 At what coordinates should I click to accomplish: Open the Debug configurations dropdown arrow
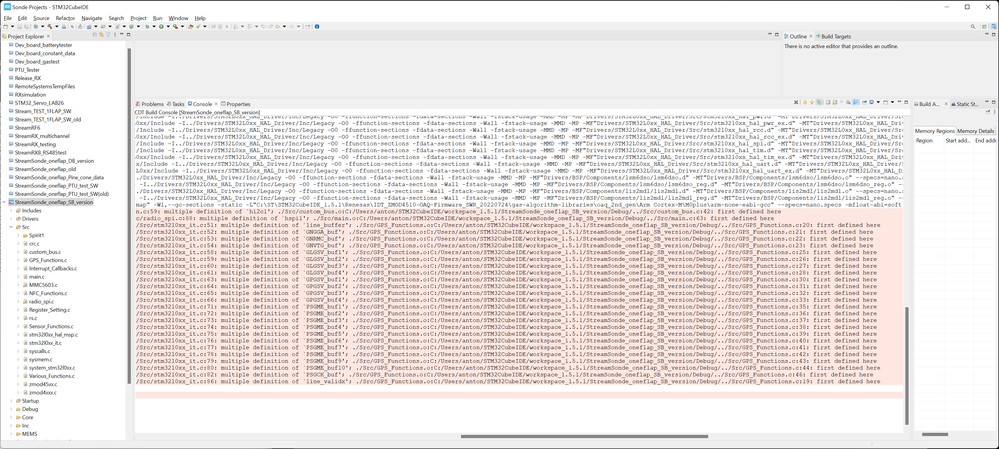coord(154,27)
